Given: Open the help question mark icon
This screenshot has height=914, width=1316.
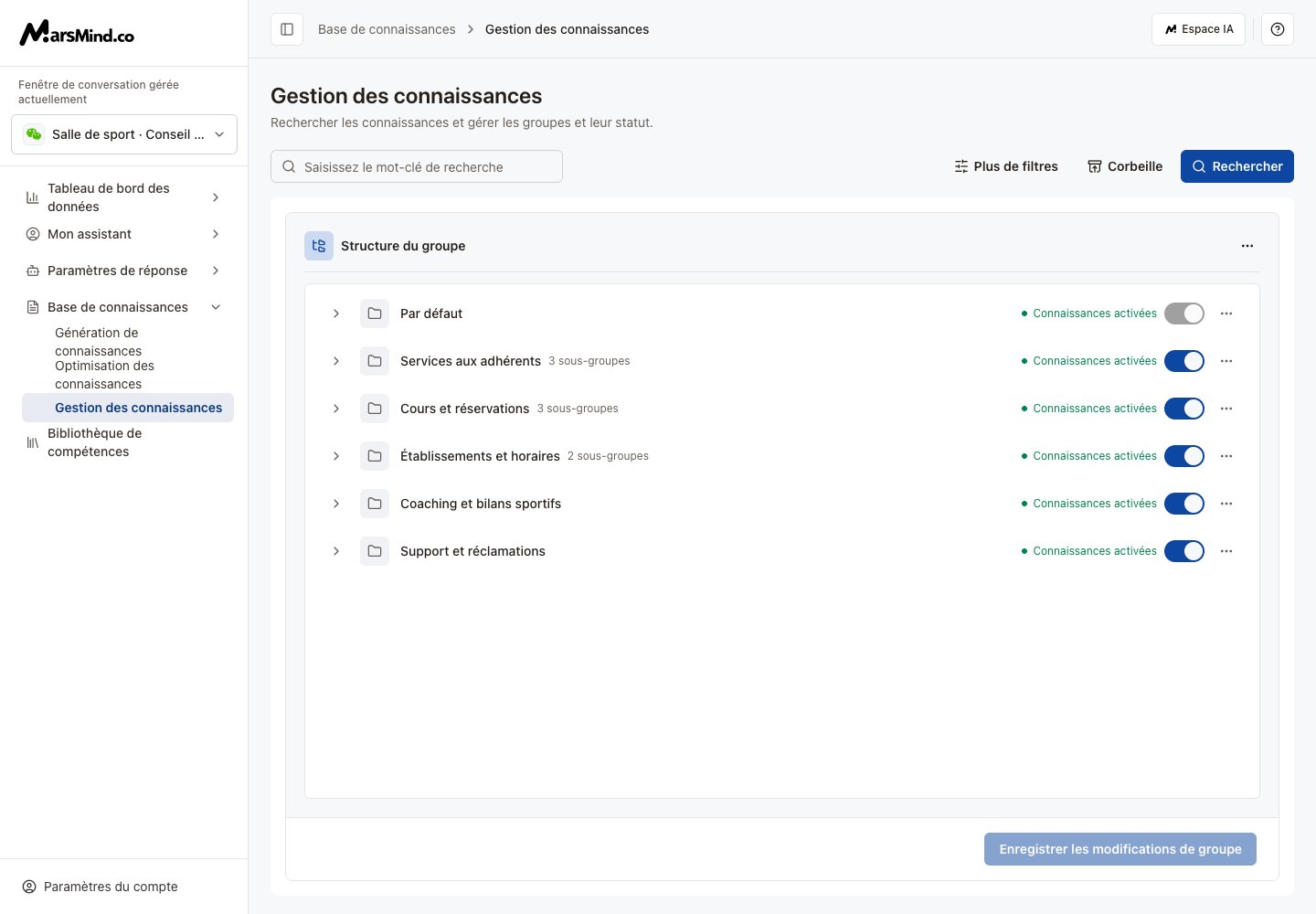Looking at the screenshot, I should coord(1278,29).
